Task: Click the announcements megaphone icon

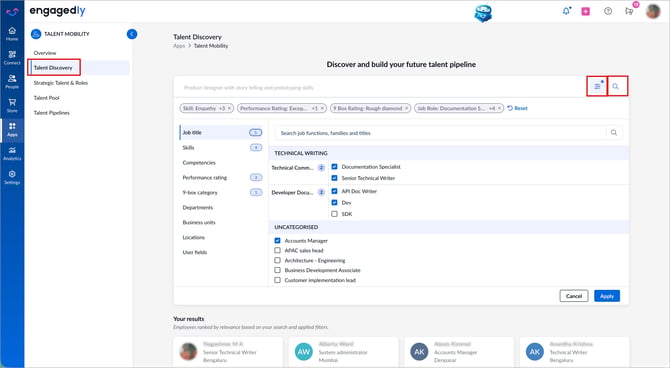Action: pos(629,11)
